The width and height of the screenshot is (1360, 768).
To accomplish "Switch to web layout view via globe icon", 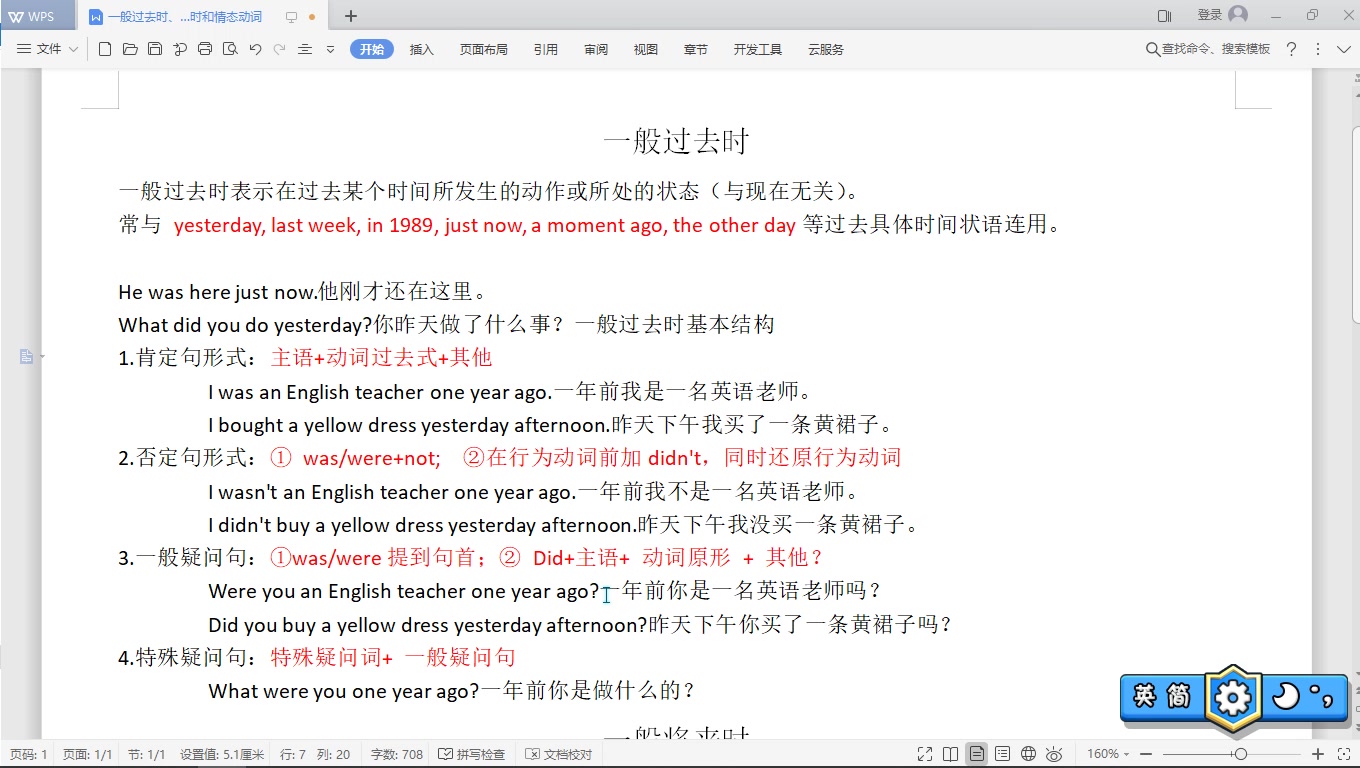I will coord(1028,754).
